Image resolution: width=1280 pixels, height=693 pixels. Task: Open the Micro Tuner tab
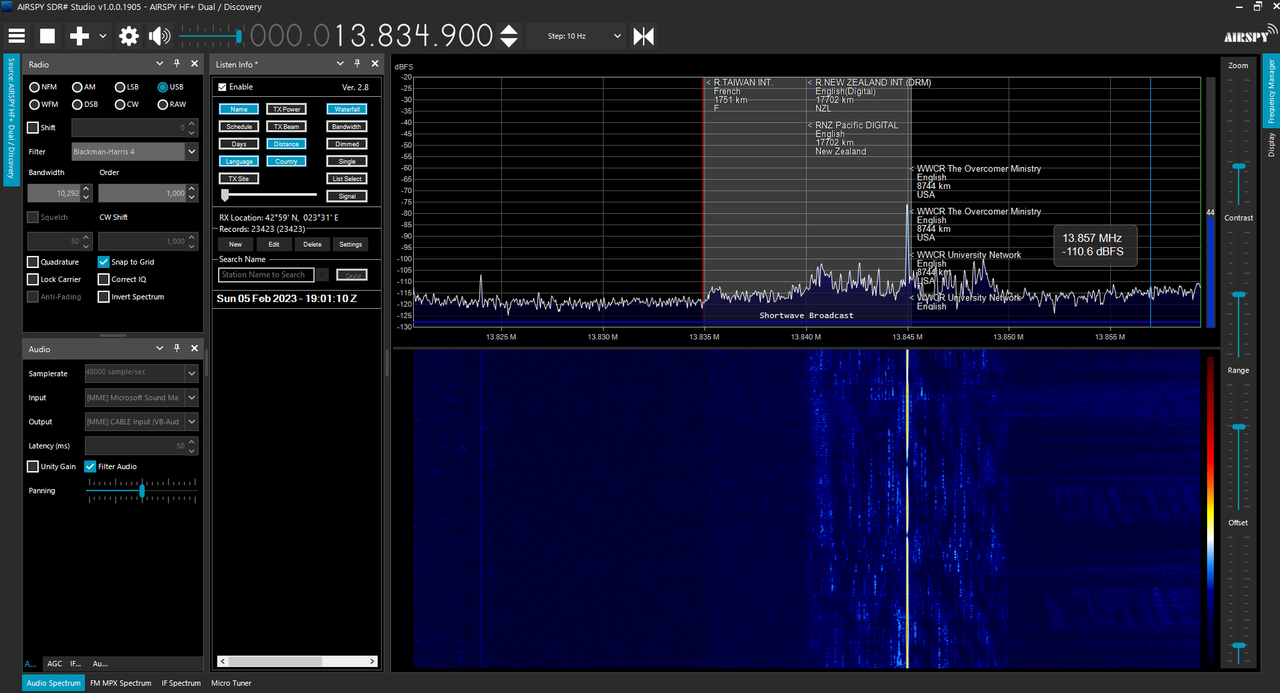coord(231,683)
